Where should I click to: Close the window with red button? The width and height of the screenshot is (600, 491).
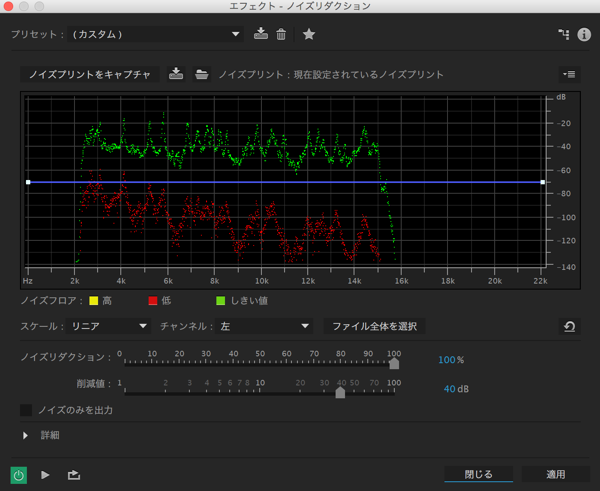tap(8, 6)
